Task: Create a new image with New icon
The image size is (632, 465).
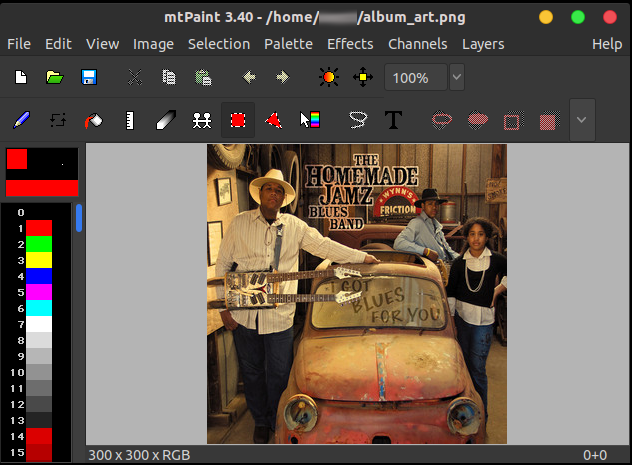Action: coord(21,77)
